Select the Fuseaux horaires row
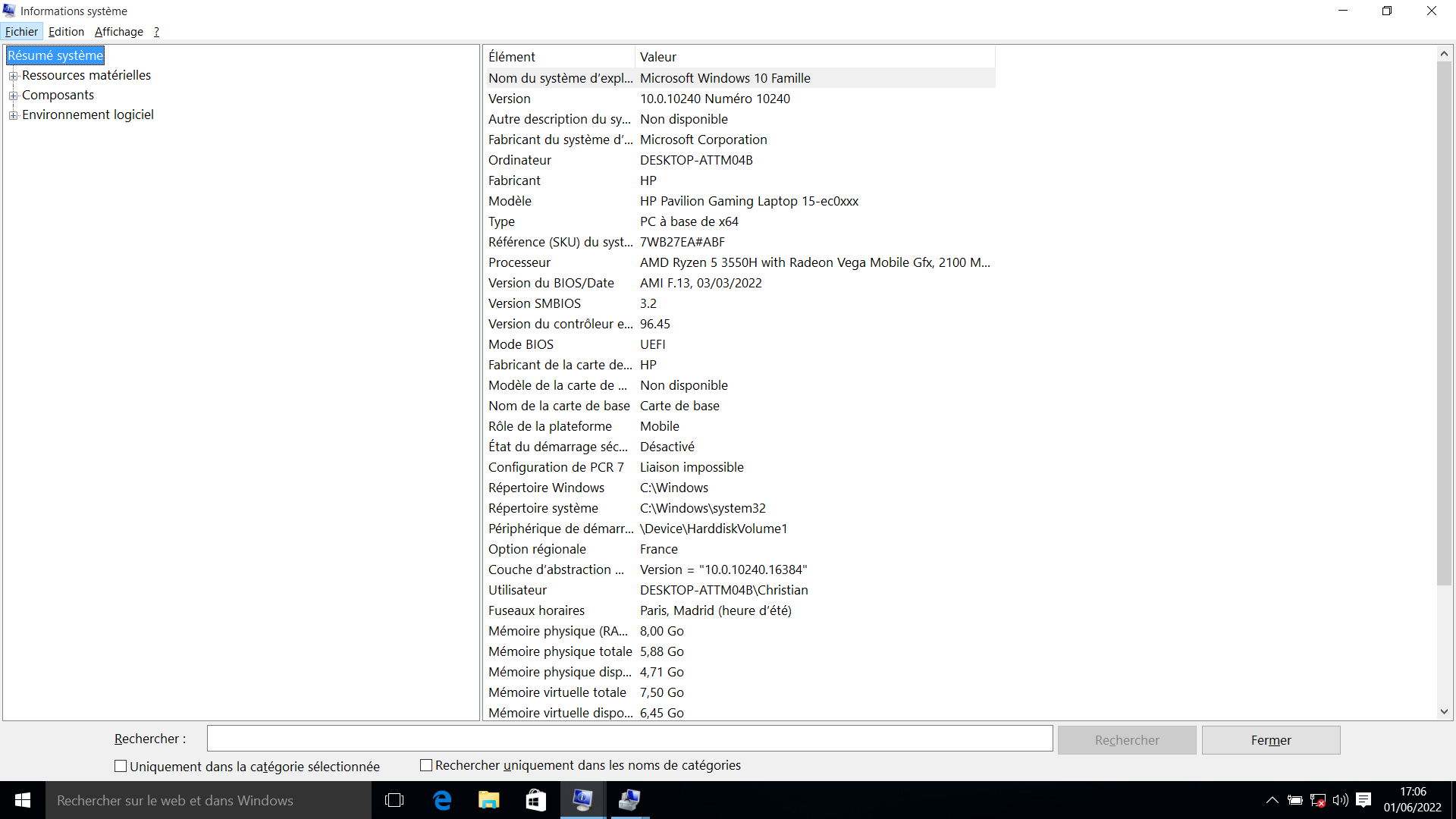Screen dimensions: 1456x819 coord(740,610)
